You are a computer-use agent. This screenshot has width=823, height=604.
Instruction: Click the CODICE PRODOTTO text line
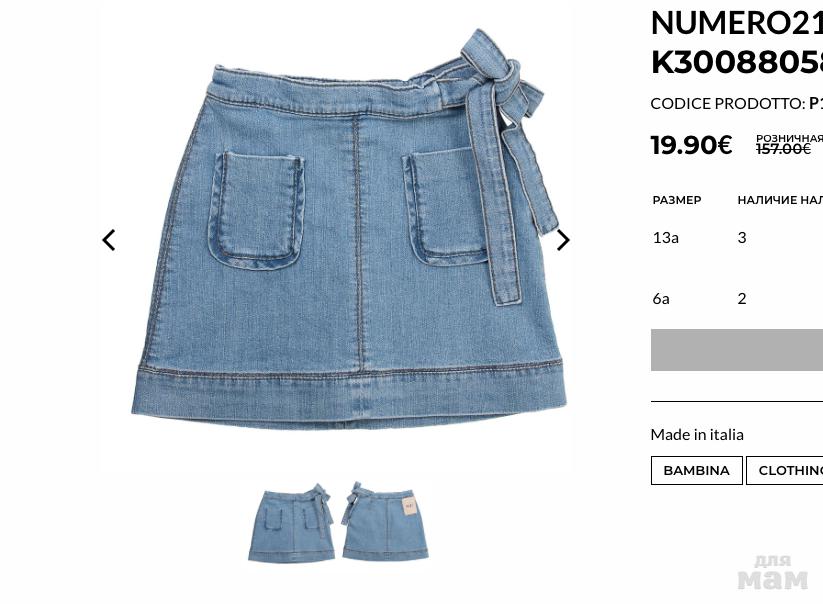pos(737,103)
